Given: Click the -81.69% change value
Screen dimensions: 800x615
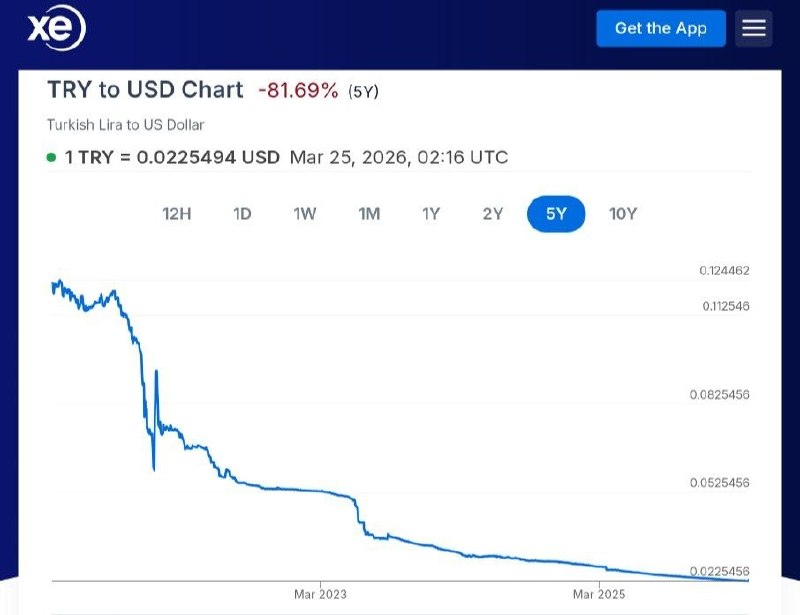Looking at the screenshot, I should tap(298, 91).
